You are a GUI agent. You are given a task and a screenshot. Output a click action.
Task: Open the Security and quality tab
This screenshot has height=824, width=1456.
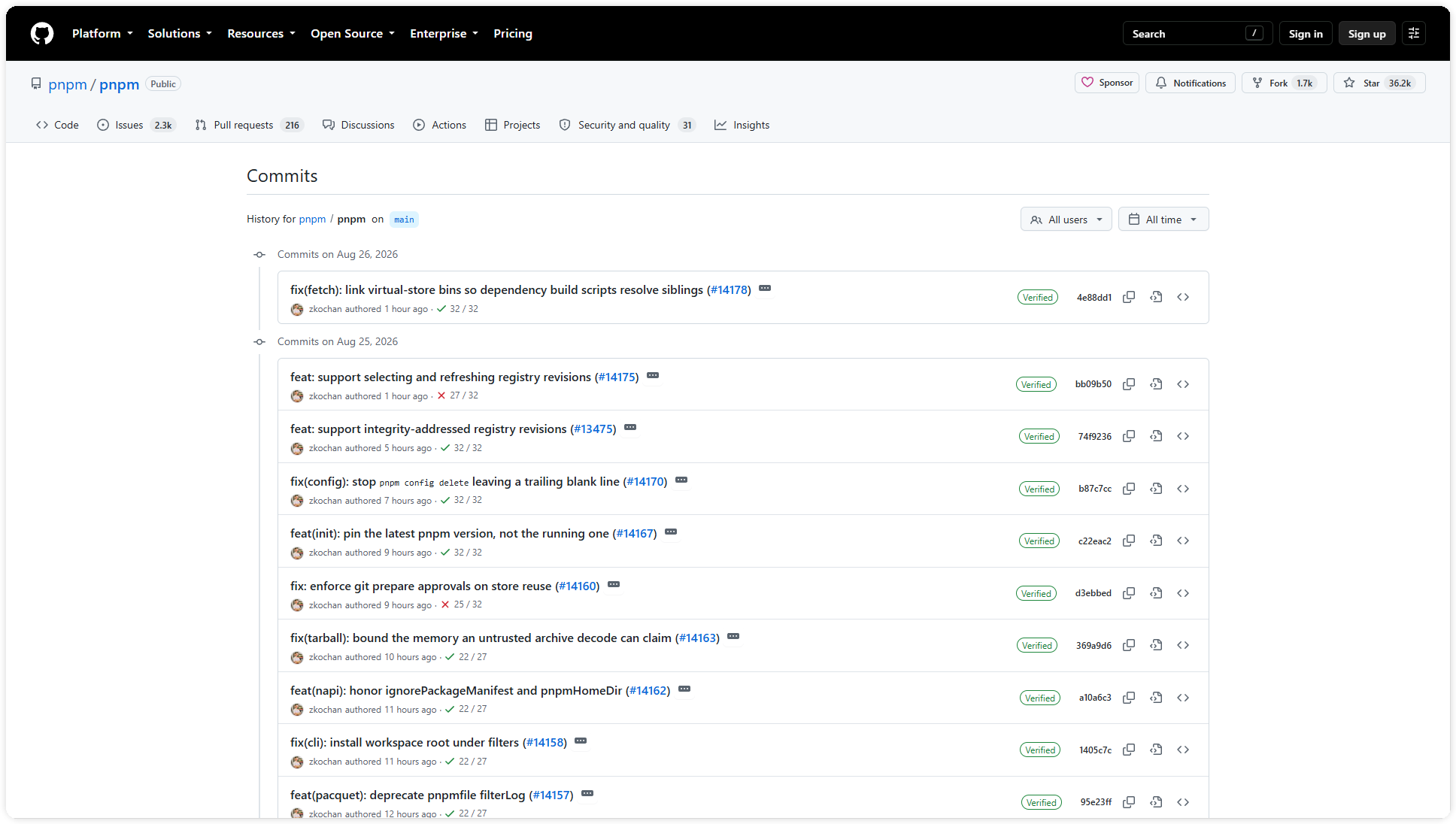pos(627,125)
